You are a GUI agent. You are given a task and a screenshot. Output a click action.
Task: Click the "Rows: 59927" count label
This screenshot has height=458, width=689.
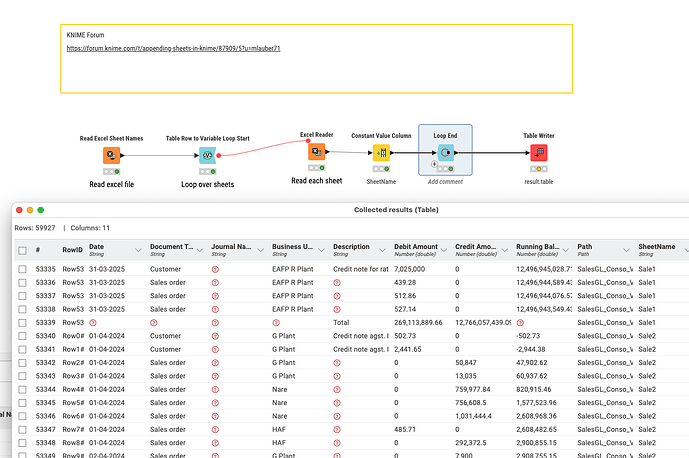[35, 228]
